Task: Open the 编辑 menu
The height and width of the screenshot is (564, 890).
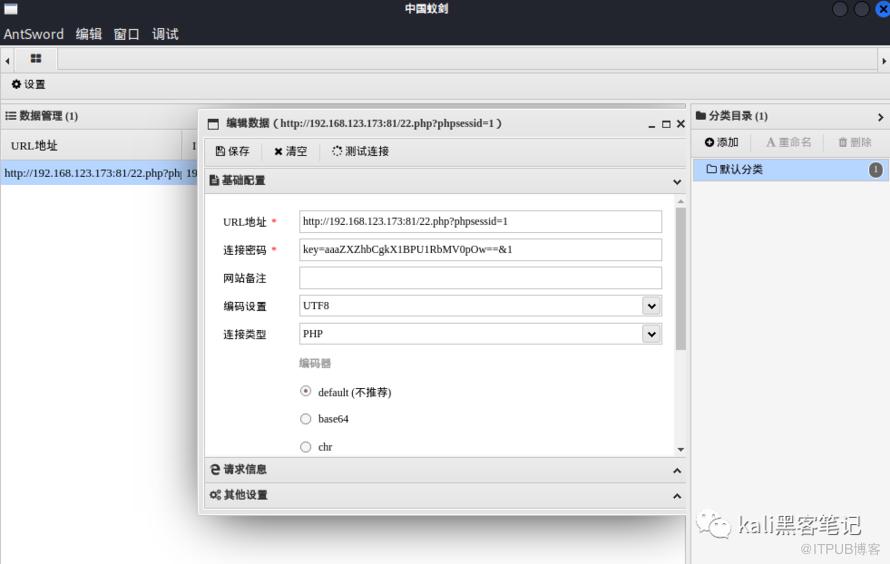Action: coord(89,34)
